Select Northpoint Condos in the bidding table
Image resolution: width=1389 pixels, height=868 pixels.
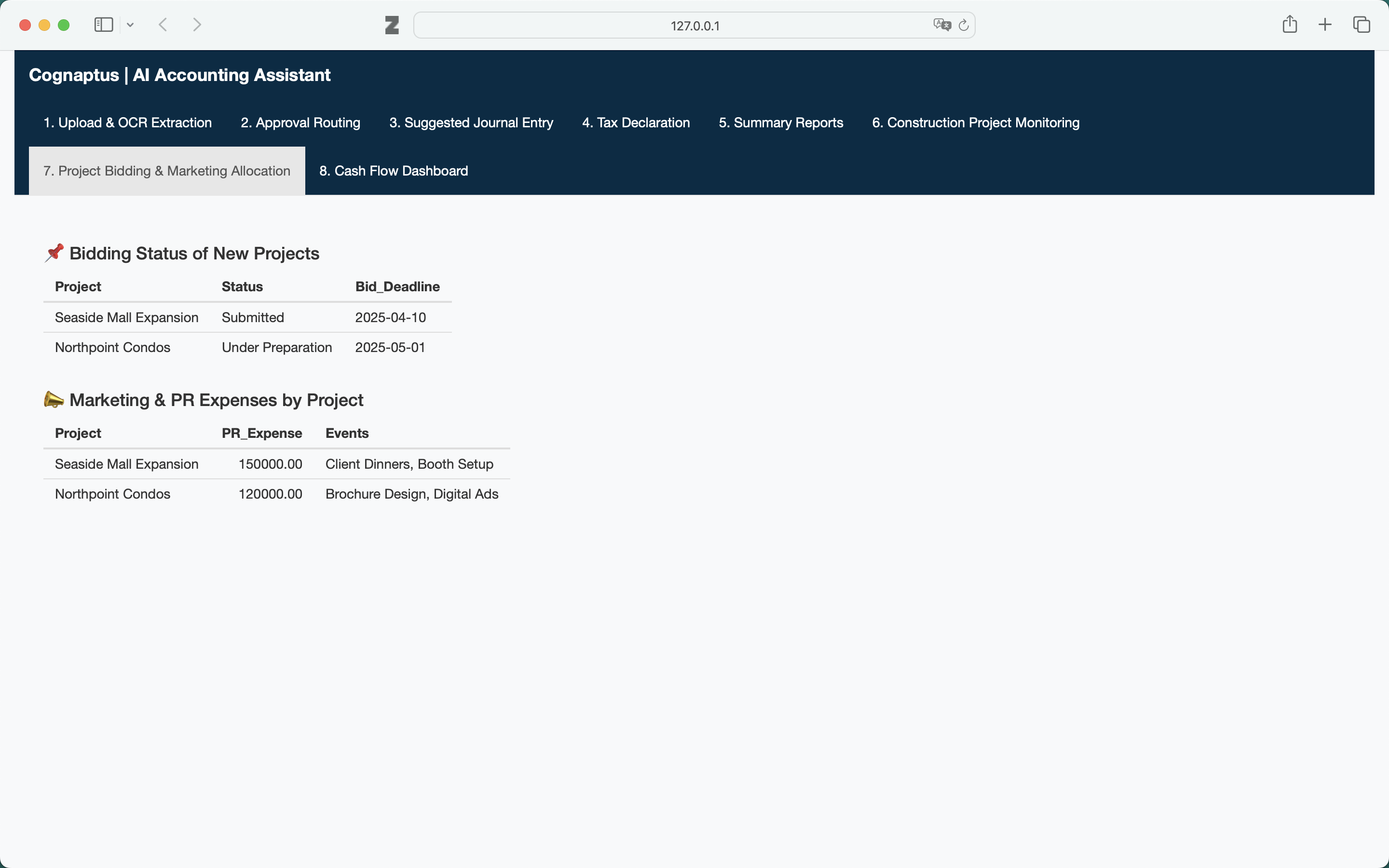tap(112, 347)
